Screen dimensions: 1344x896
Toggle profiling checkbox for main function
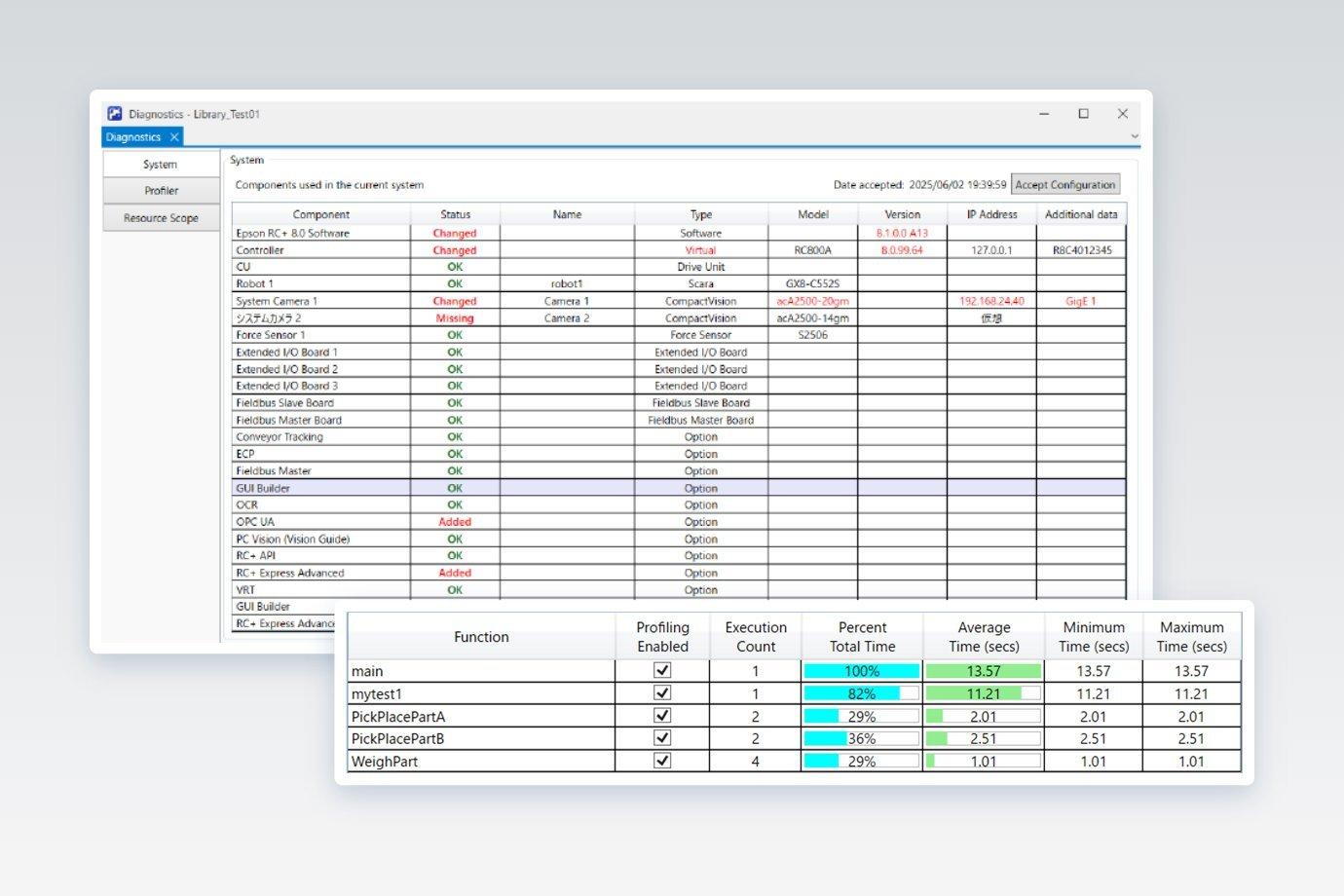(x=662, y=670)
